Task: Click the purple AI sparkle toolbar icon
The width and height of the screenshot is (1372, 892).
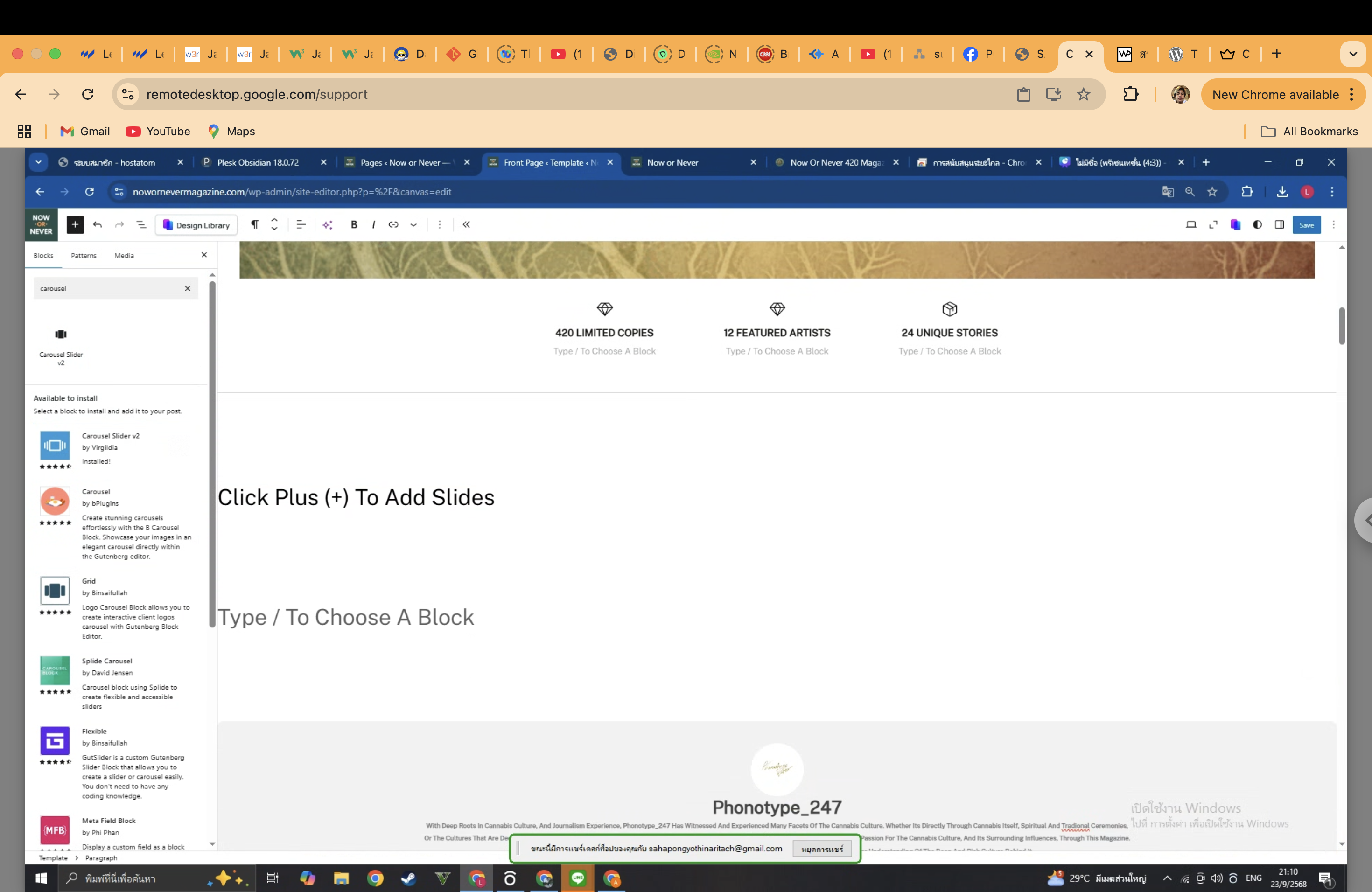Action: pos(328,225)
